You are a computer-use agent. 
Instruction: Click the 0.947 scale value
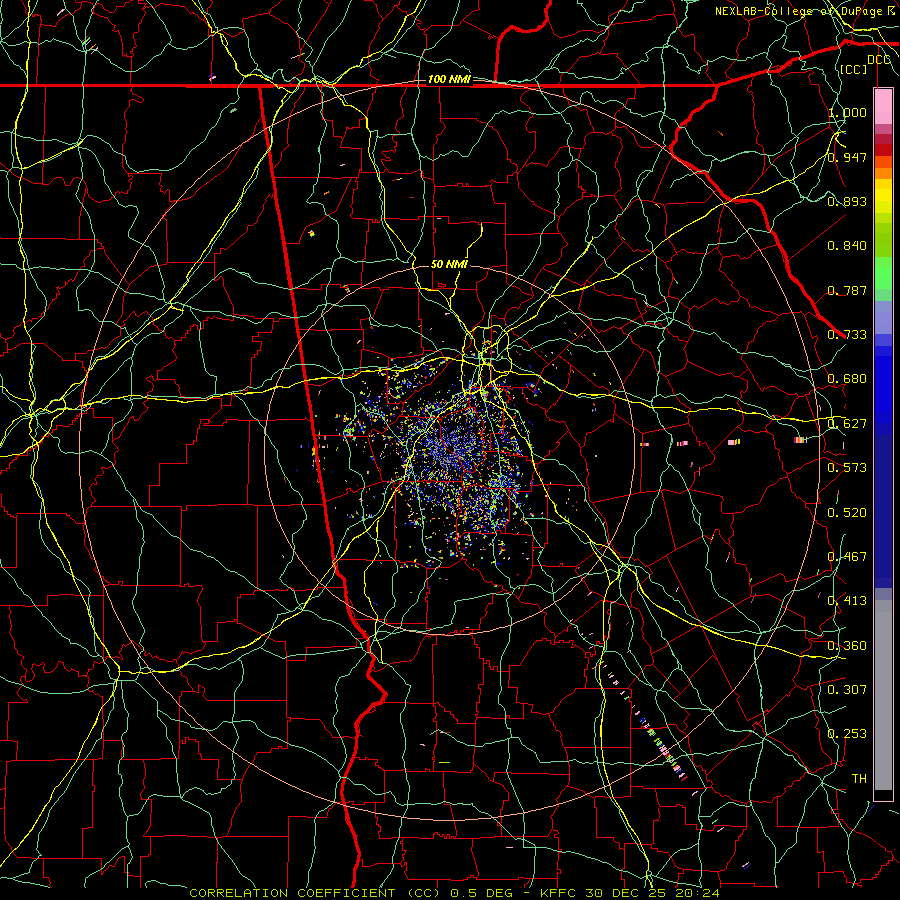pyautogui.click(x=847, y=157)
